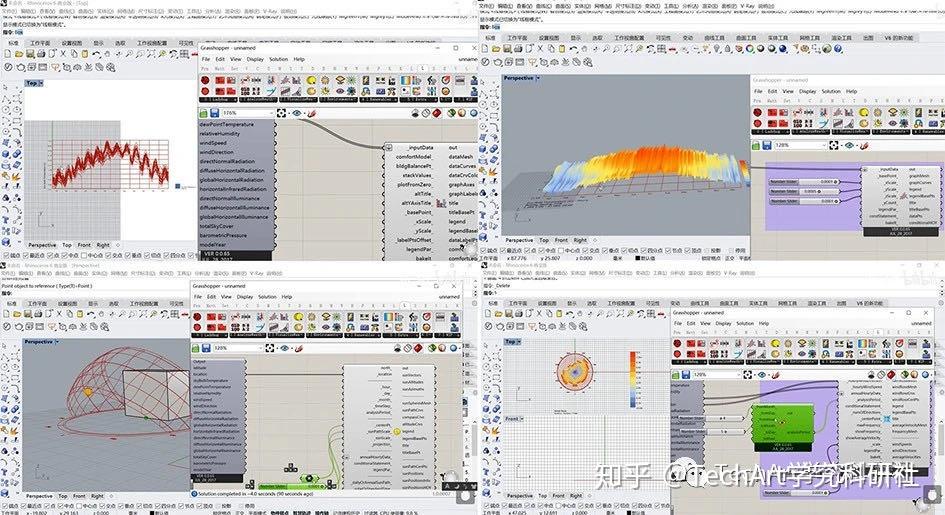Image resolution: width=945 pixels, height=515 pixels.
Task: Switch to Top viewport tab in sun path window
Action: click(x=63, y=496)
